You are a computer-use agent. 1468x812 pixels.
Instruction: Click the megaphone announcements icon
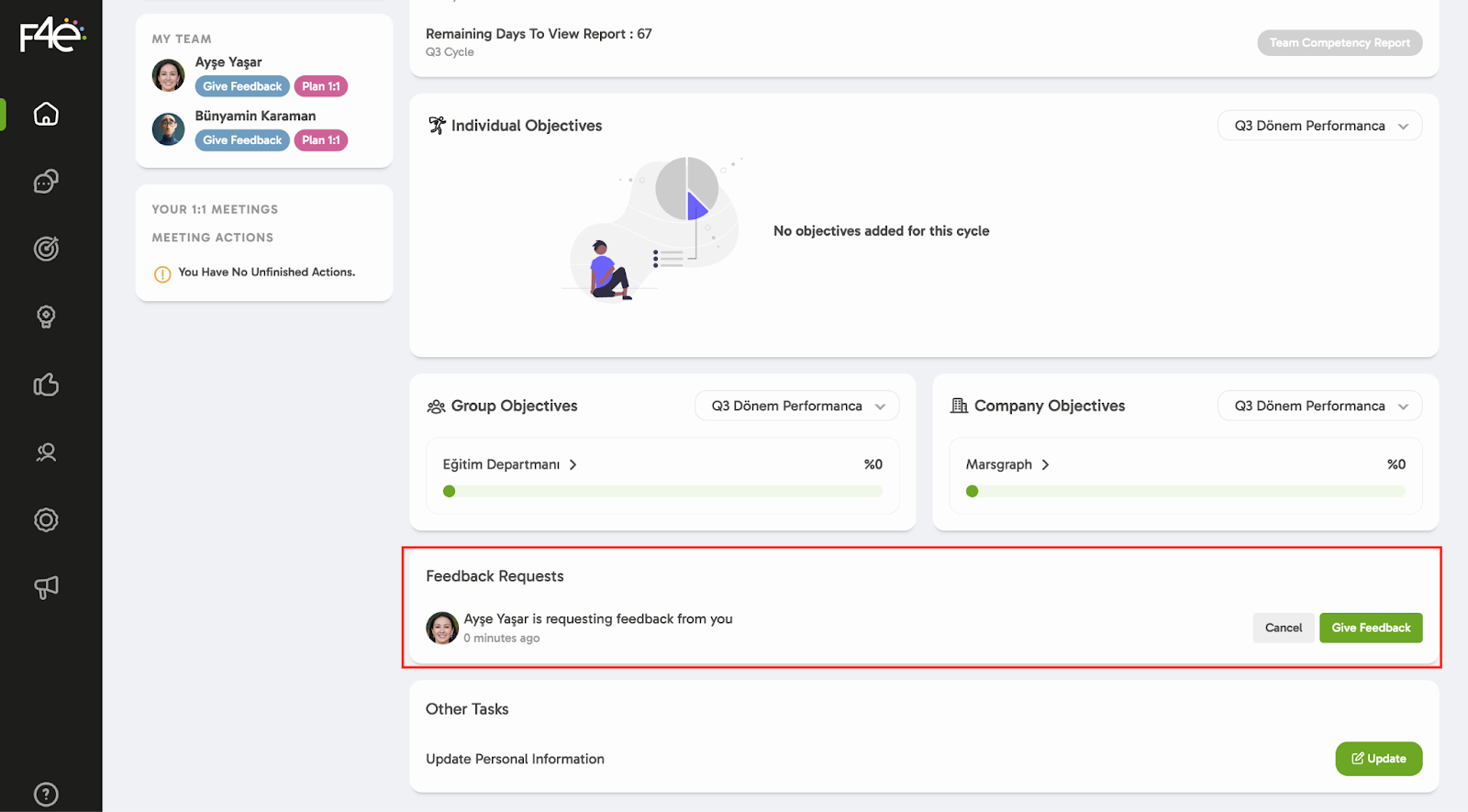(46, 587)
